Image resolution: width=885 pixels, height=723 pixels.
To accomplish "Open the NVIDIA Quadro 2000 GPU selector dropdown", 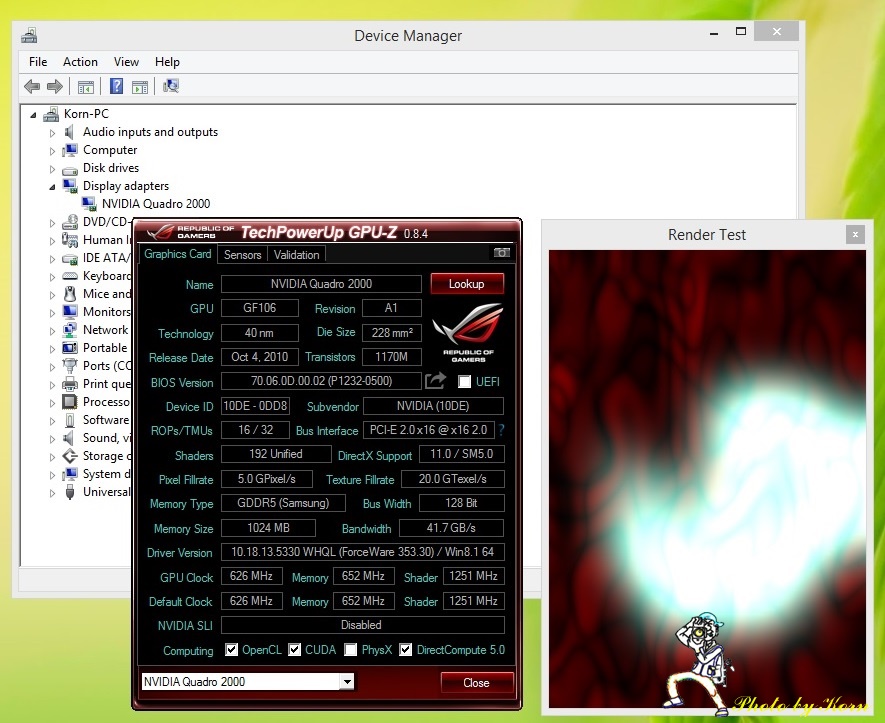I will point(347,682).
